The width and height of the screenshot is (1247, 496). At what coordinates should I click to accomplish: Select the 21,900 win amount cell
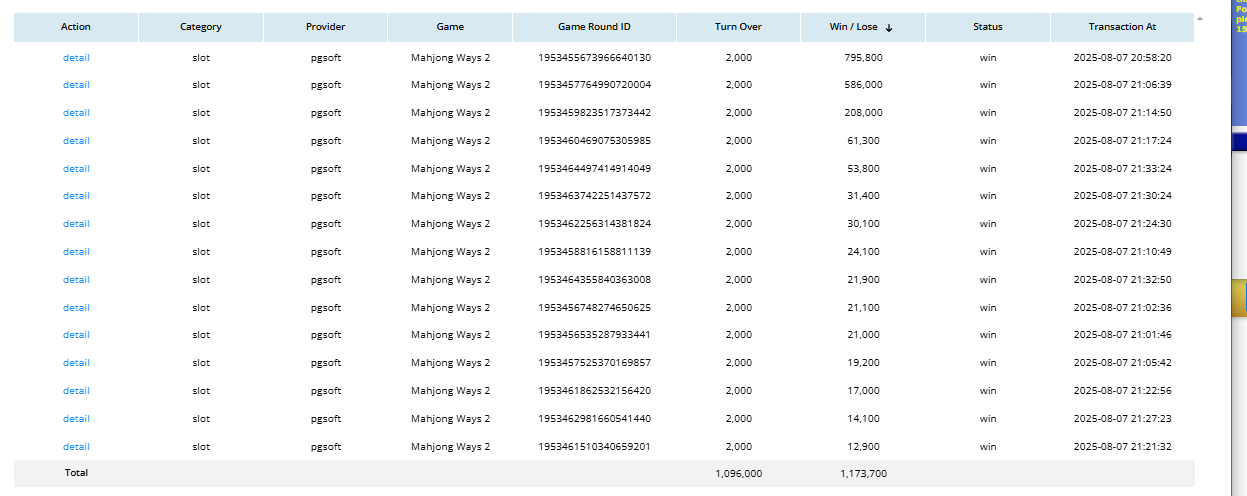[x=863, y=280]
